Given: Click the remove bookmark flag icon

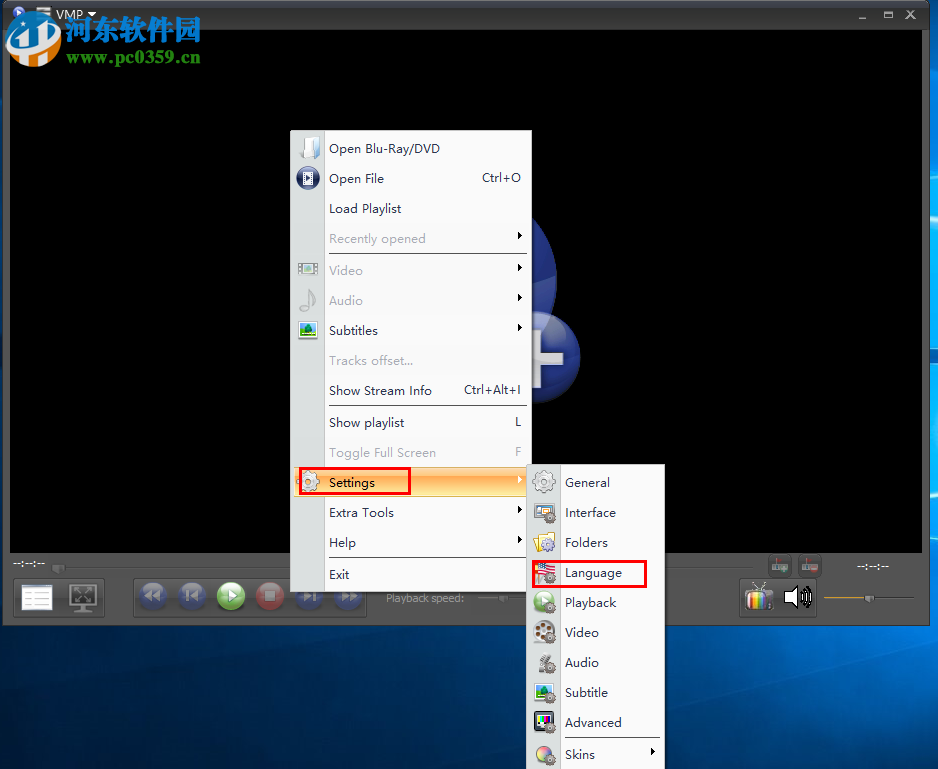Looking at the screenshot, I should click(808, 566).
